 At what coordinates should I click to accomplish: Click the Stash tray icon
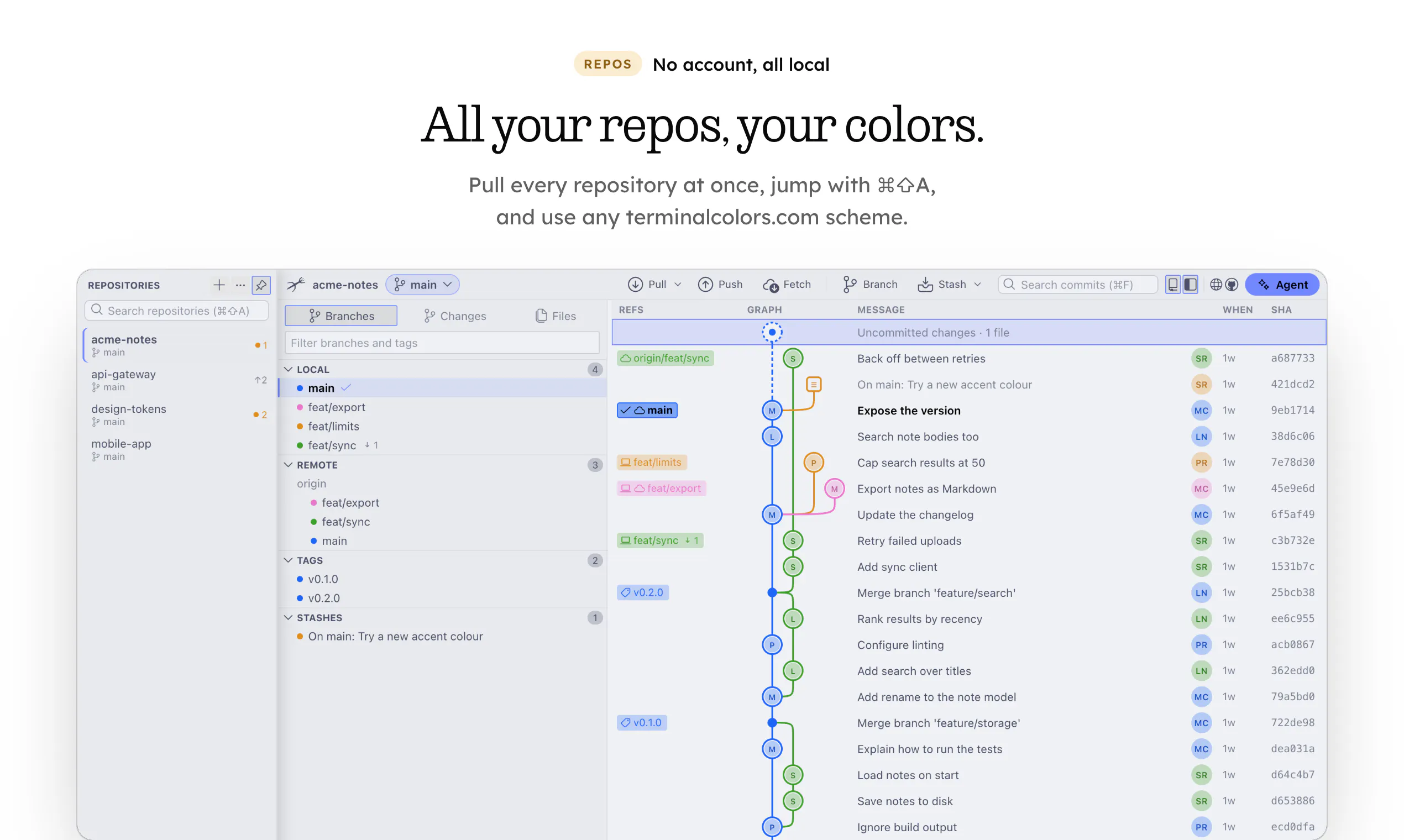(x=925, y=284)
